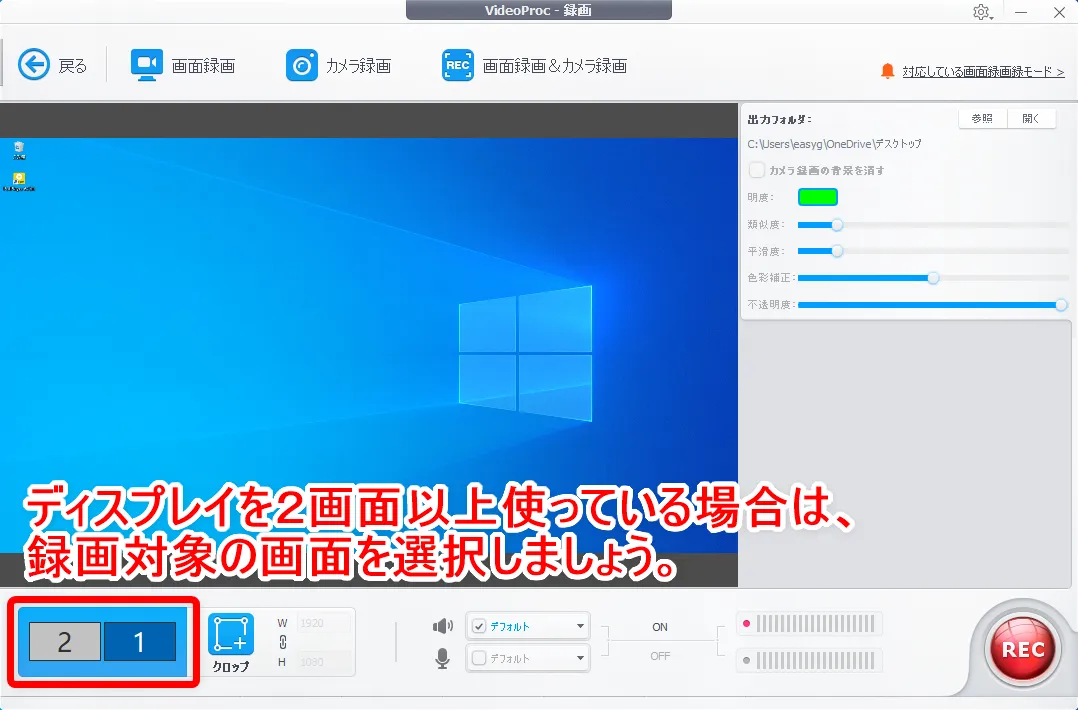This screenshot has height=710, width=1078.
Task: Select display 1 for recording
Action: pyautogui.click(x=140, y=641)
